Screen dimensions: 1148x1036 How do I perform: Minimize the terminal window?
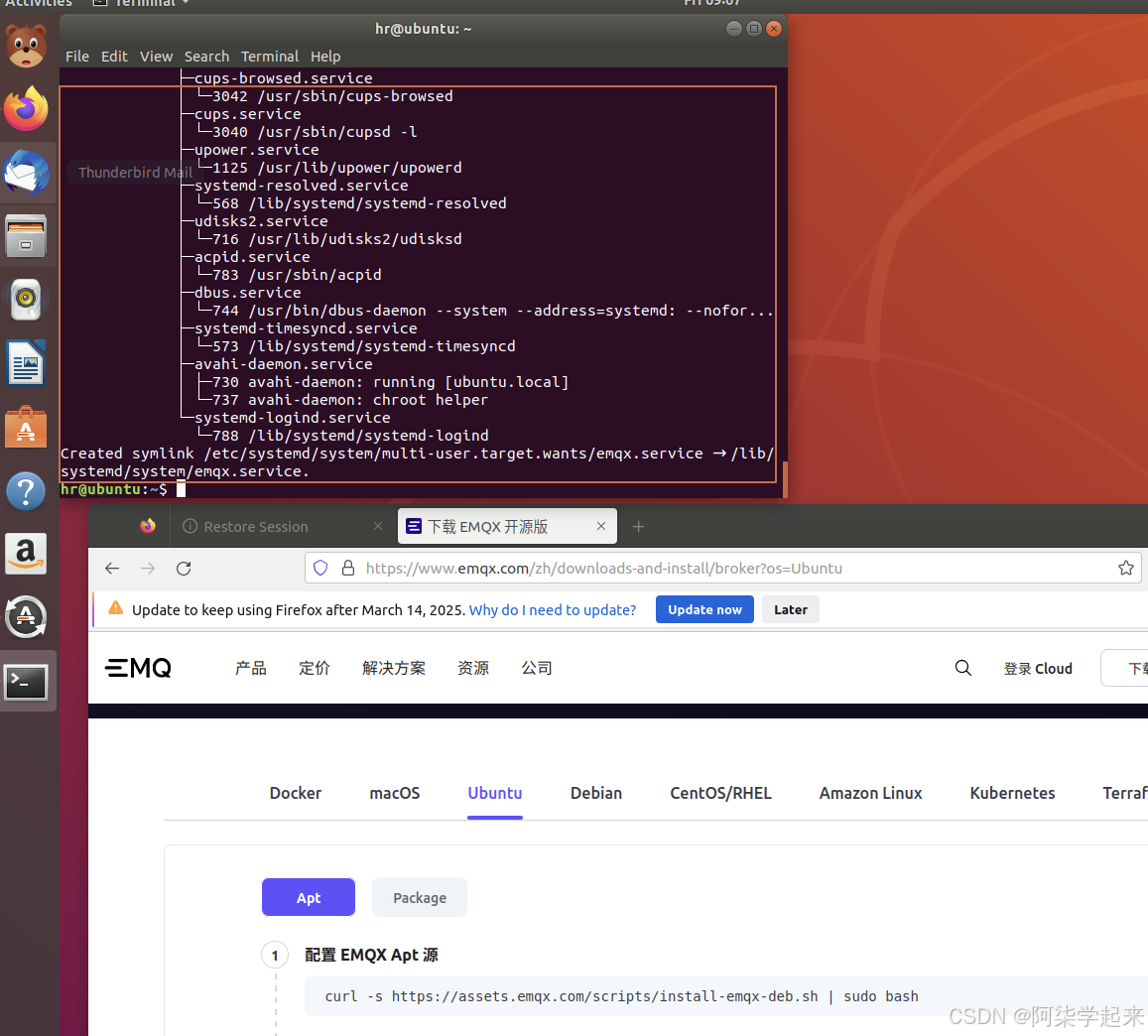point(733,29)
